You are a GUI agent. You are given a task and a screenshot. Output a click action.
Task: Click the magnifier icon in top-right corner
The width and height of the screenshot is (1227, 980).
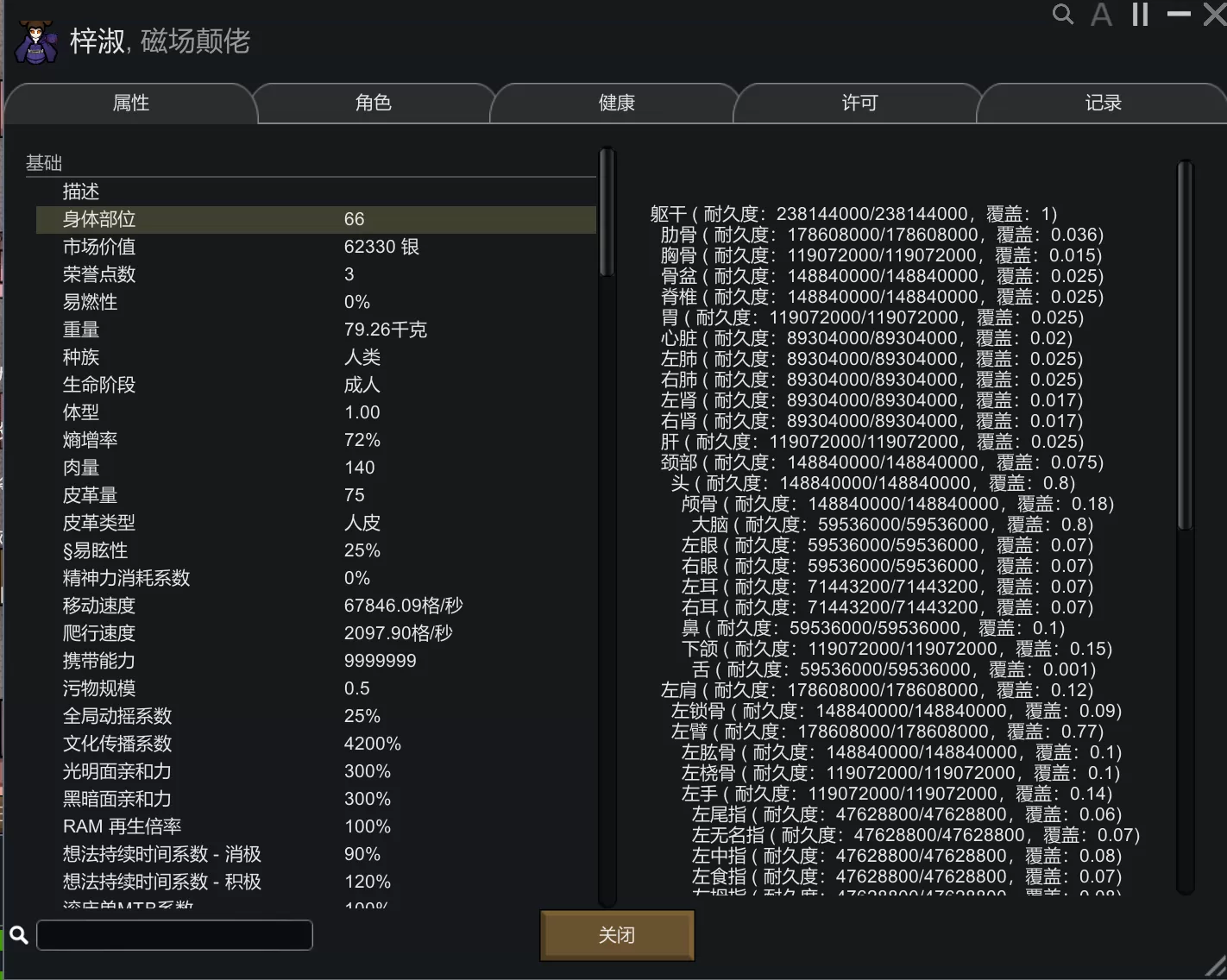(x=1063, y=15)
